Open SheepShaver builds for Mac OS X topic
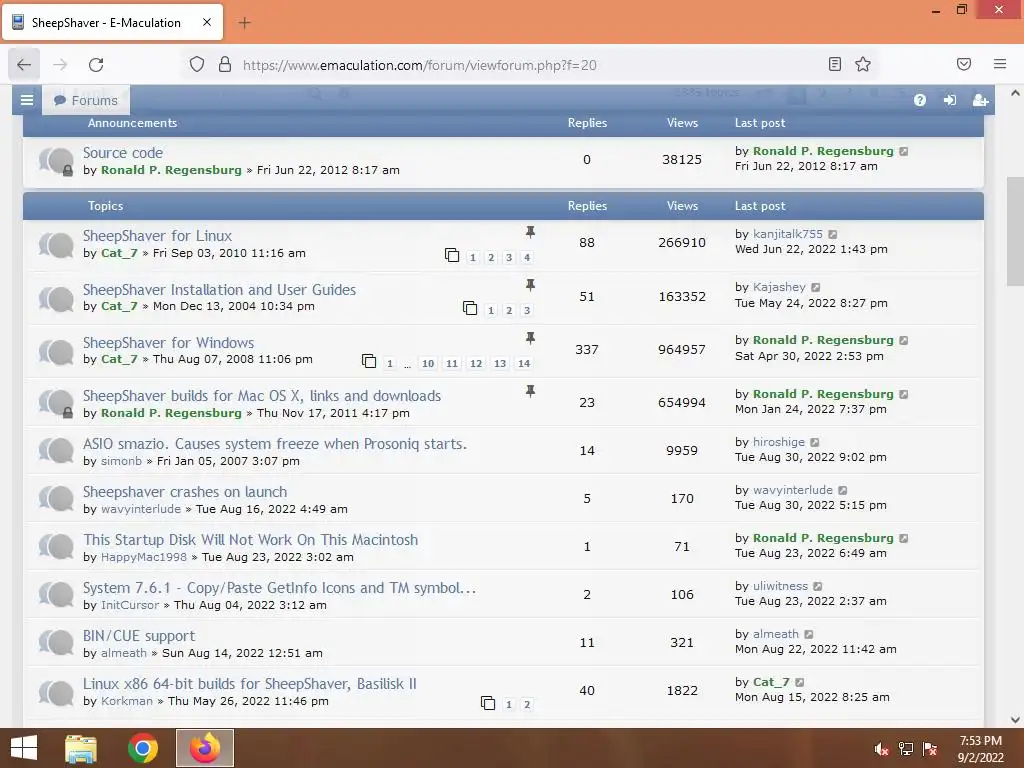Screen dimensions: 1024x768 click(x=262, y=396)
